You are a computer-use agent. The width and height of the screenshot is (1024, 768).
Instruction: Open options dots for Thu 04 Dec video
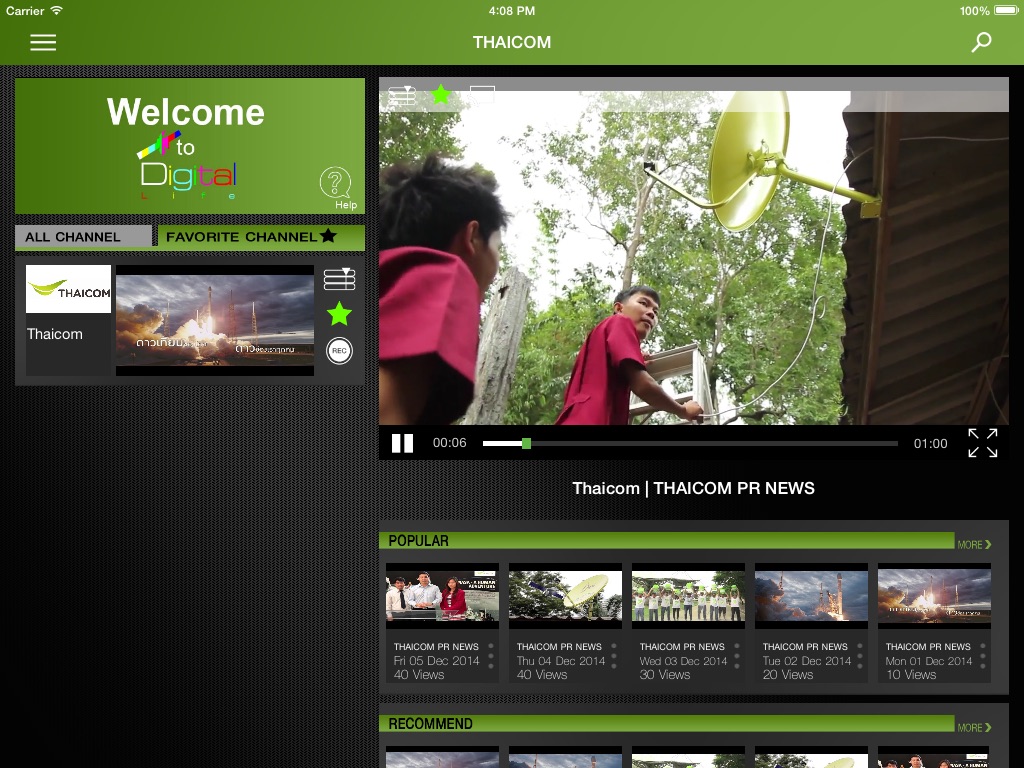point(614,656)
